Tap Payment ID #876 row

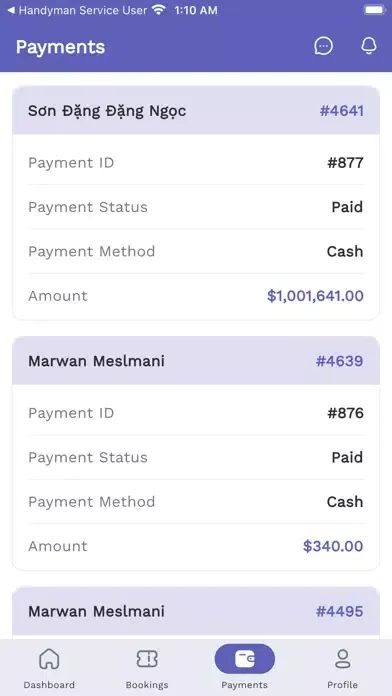pos(196,413)
